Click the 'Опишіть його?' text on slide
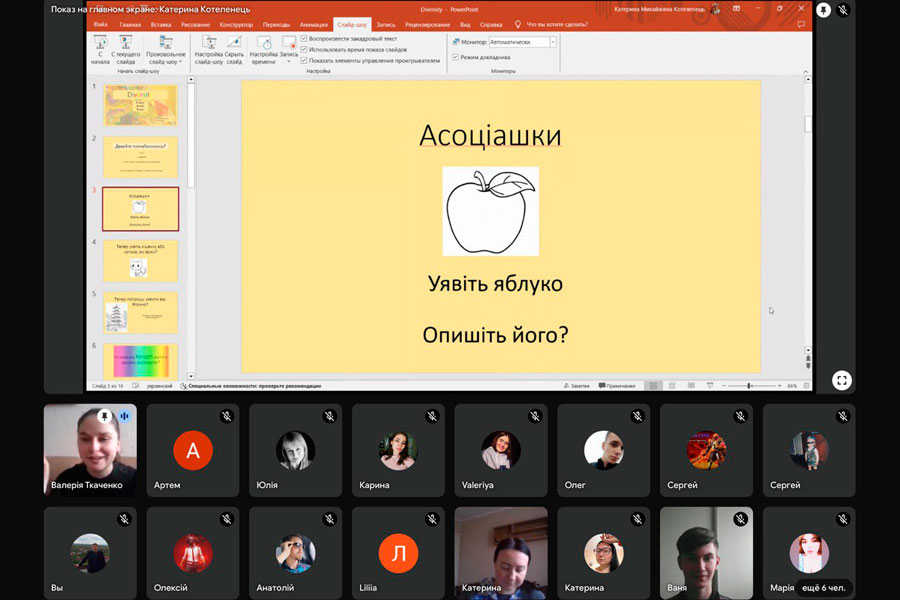900x600 pixels. [495, 335]
